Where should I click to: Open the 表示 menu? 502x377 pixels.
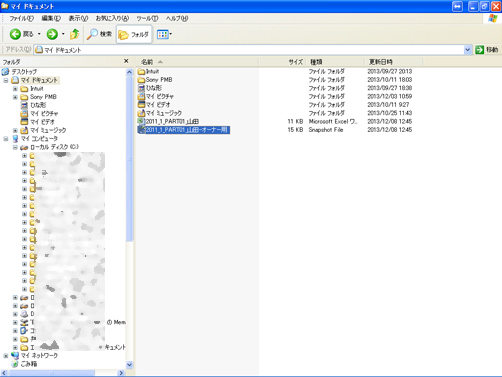click(x=78, y=18)
